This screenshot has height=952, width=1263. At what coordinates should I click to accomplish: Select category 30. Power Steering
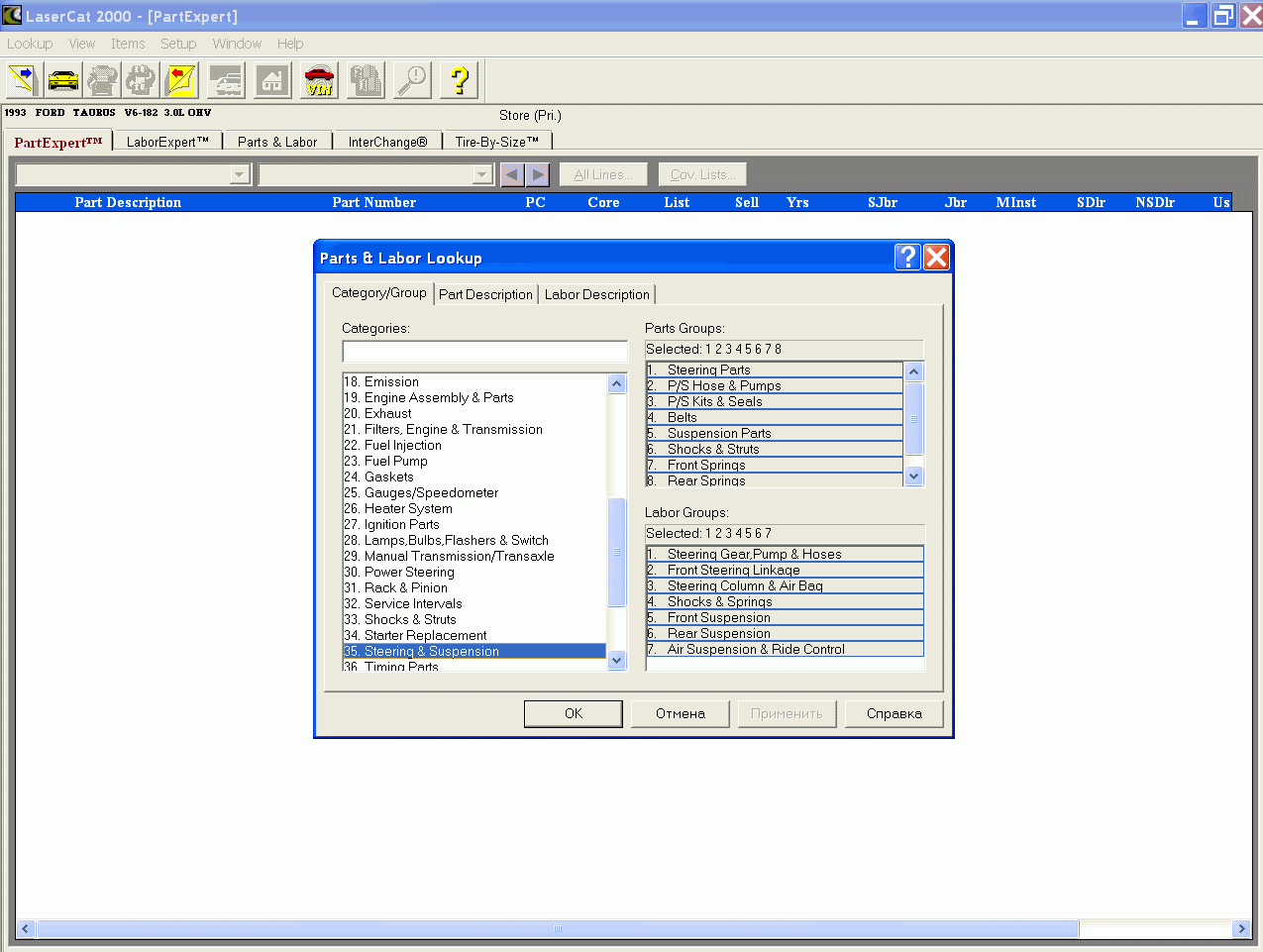click(474, 572)
